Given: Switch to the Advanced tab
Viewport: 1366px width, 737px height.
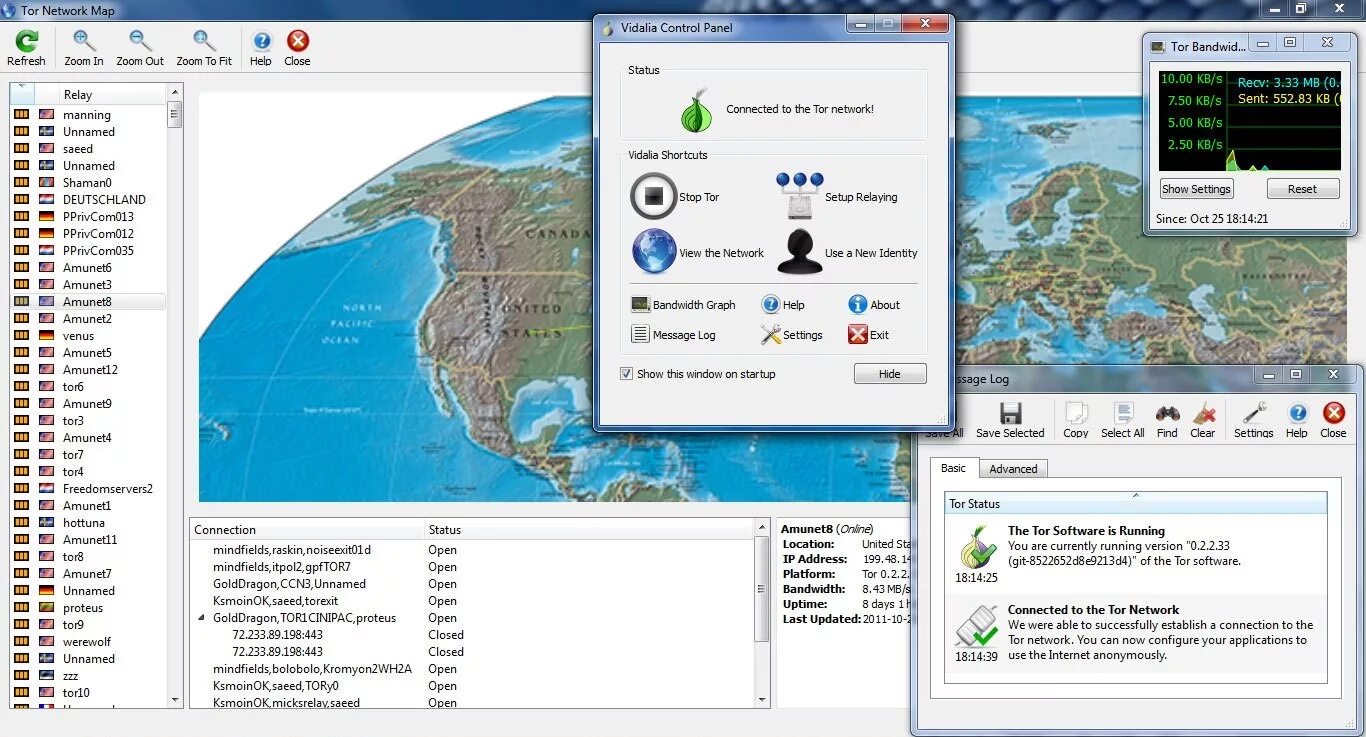Looking at the screenshot, I should (1013, 469).
